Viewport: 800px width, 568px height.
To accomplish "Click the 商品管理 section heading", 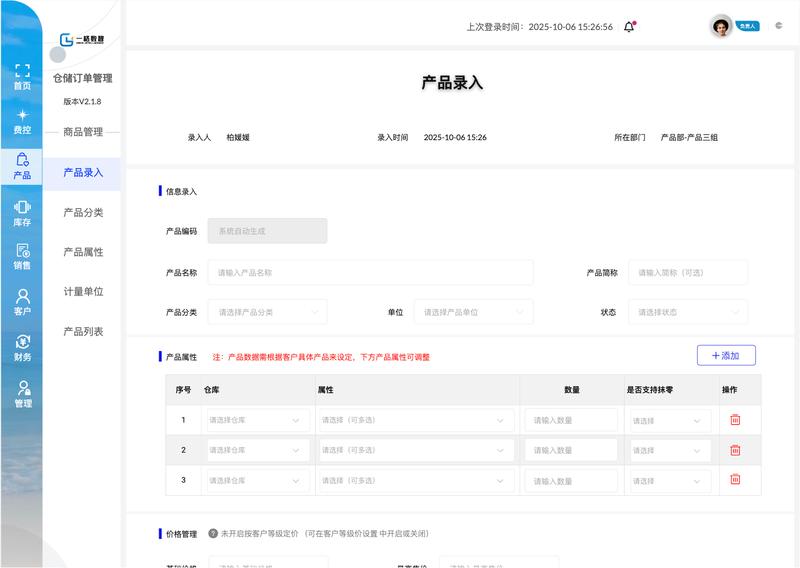I will click(x=83, y=132).
